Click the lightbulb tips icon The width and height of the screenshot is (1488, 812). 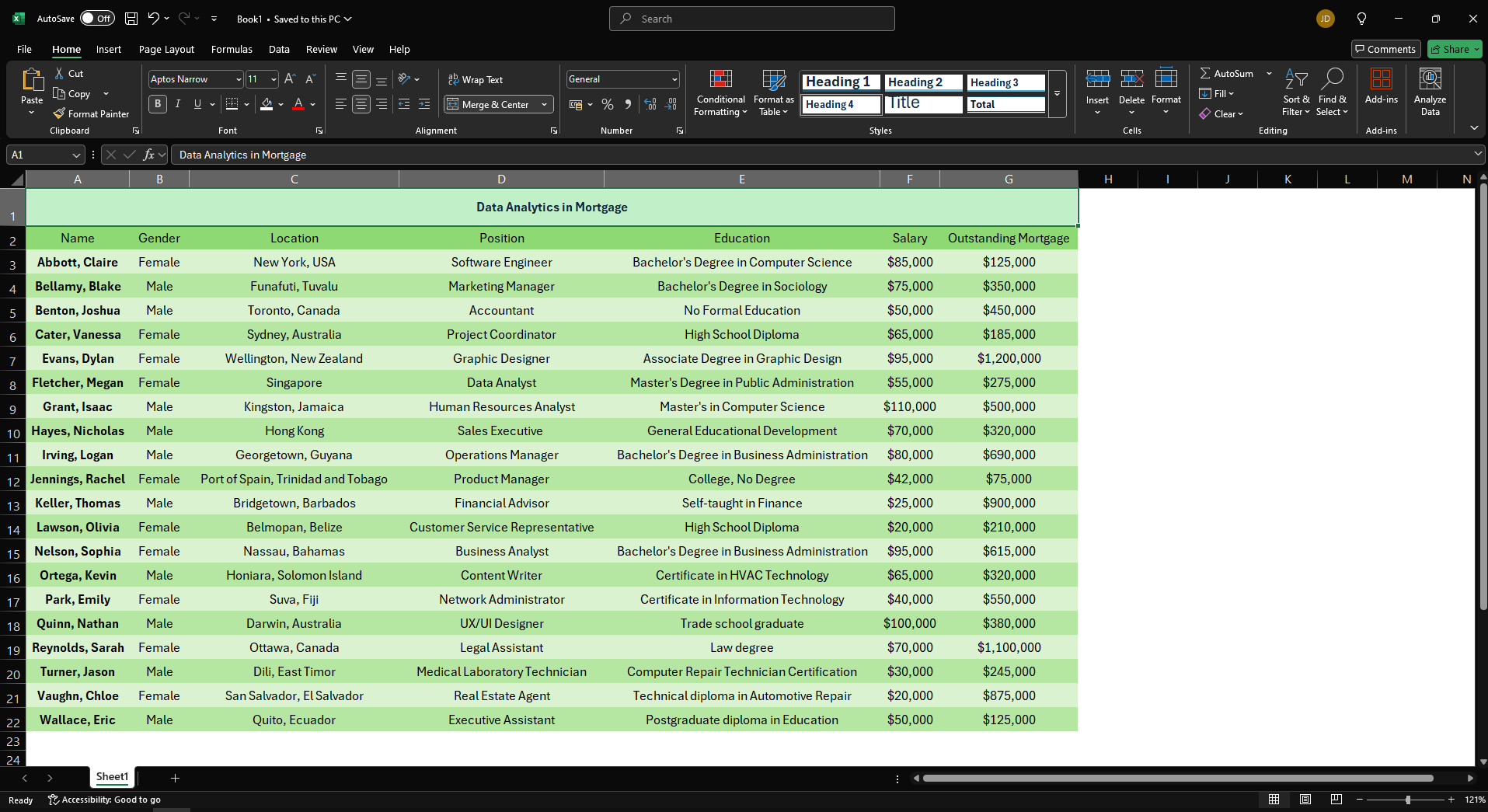[1361, 19]
